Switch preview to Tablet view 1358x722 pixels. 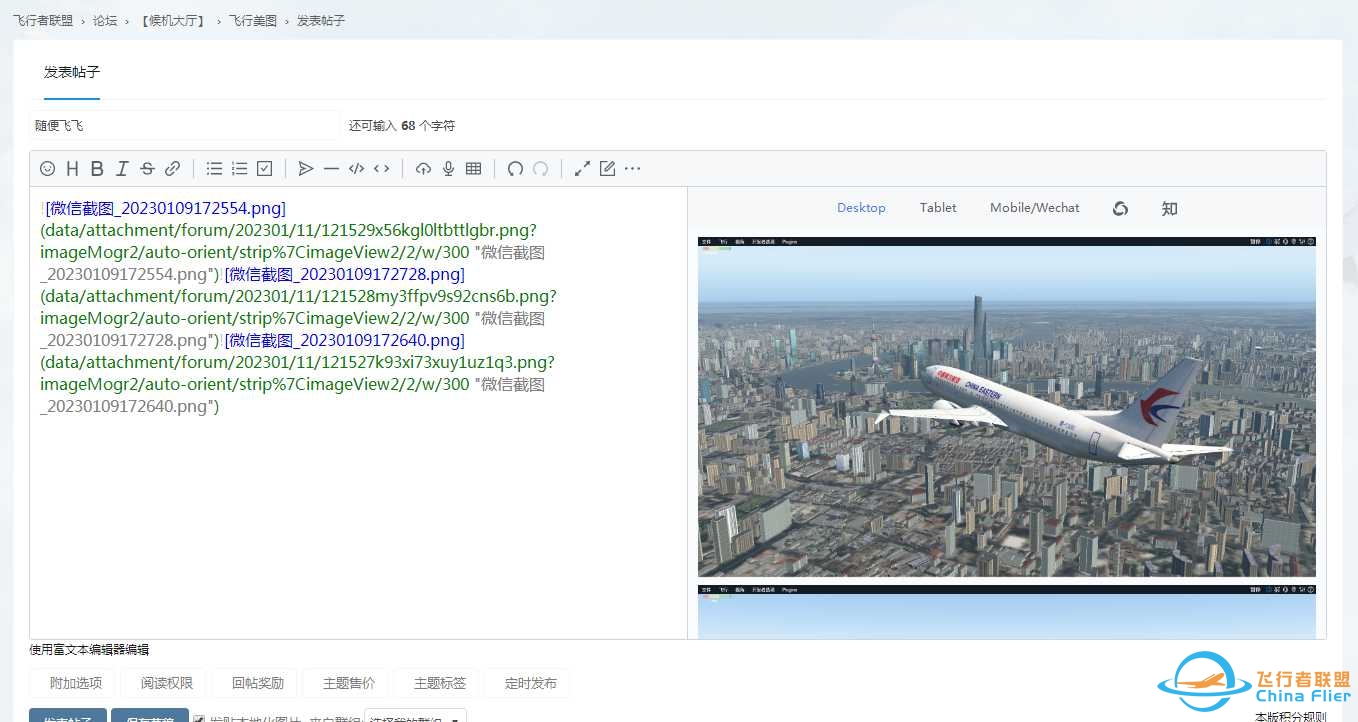[937, 207]
